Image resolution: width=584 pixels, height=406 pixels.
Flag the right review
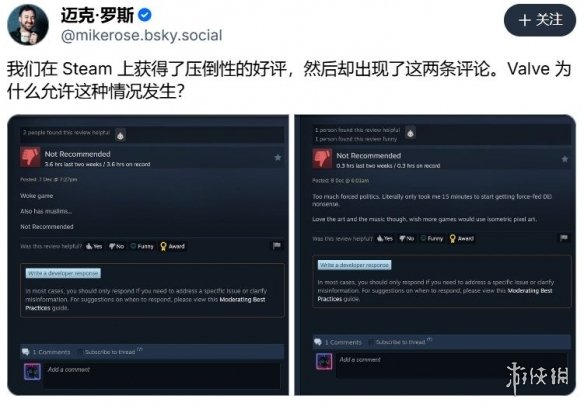click(564, 238)
